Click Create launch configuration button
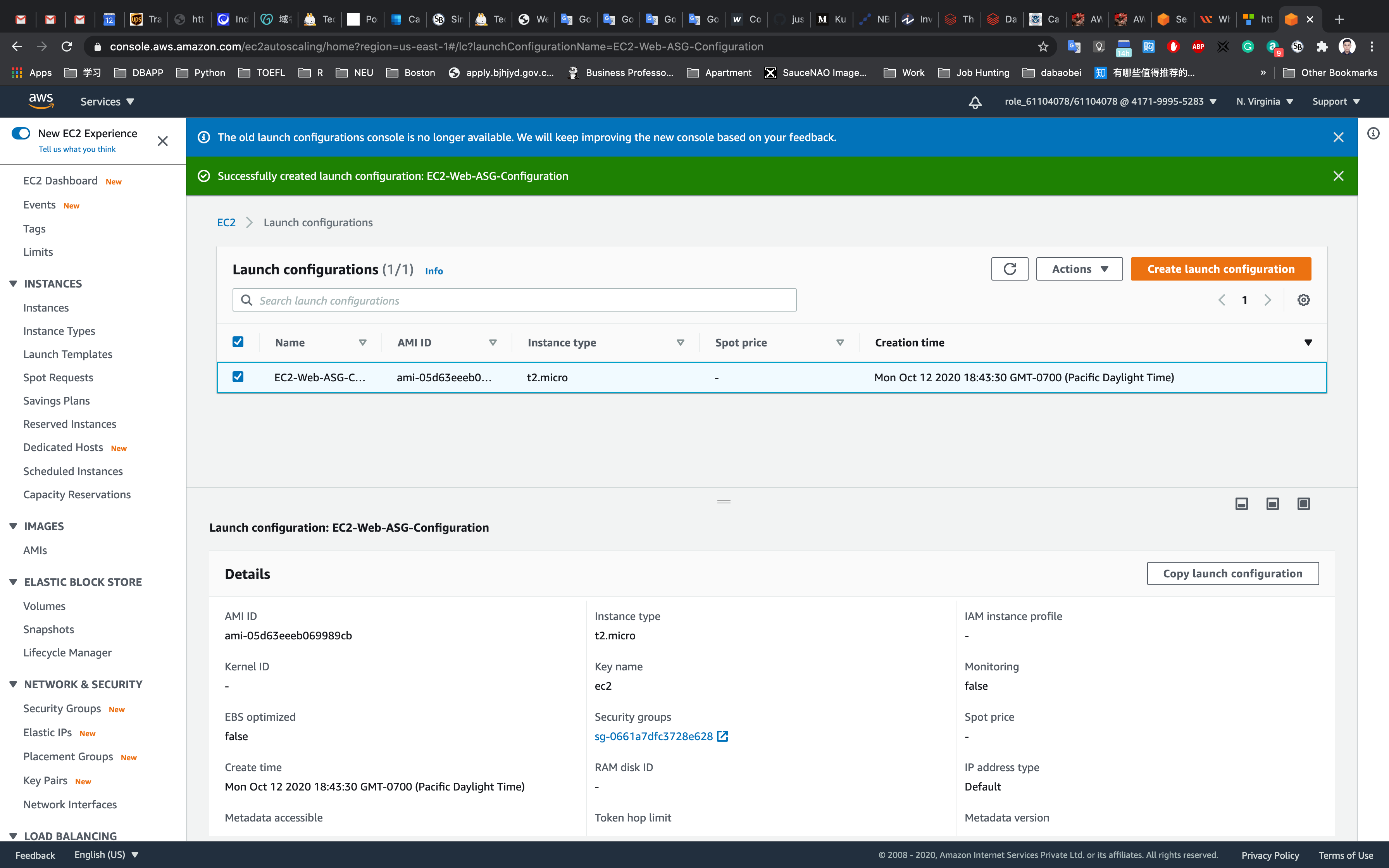 pyautogui.click(x=1220, y=269)
